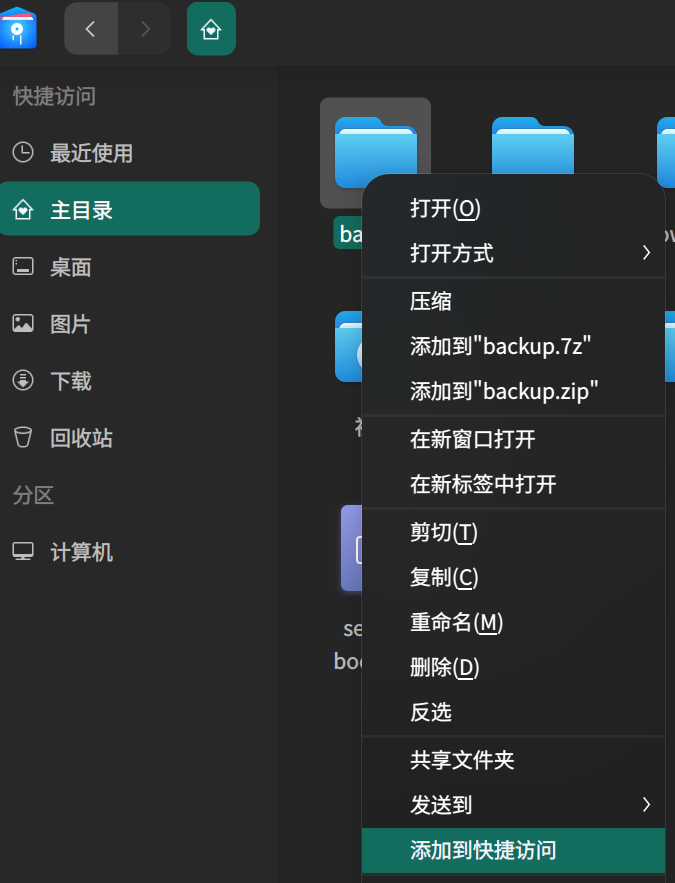This screenshot has width=675, height=883.
Task: Choose 剪切(T) from the context menu
Action: tap(513, 532)
